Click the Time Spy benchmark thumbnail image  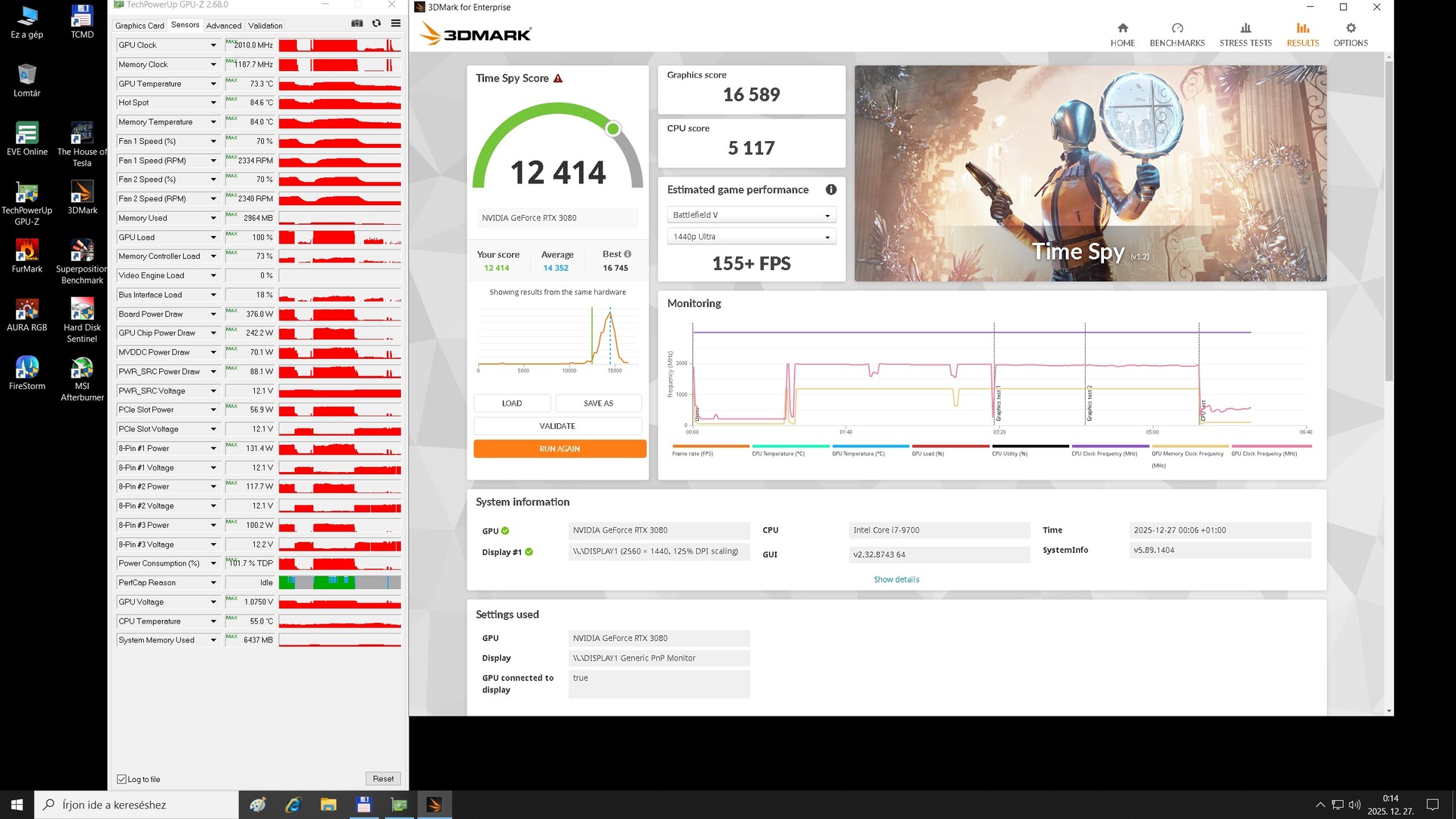pyautogui.click(x=1090, y=173)
